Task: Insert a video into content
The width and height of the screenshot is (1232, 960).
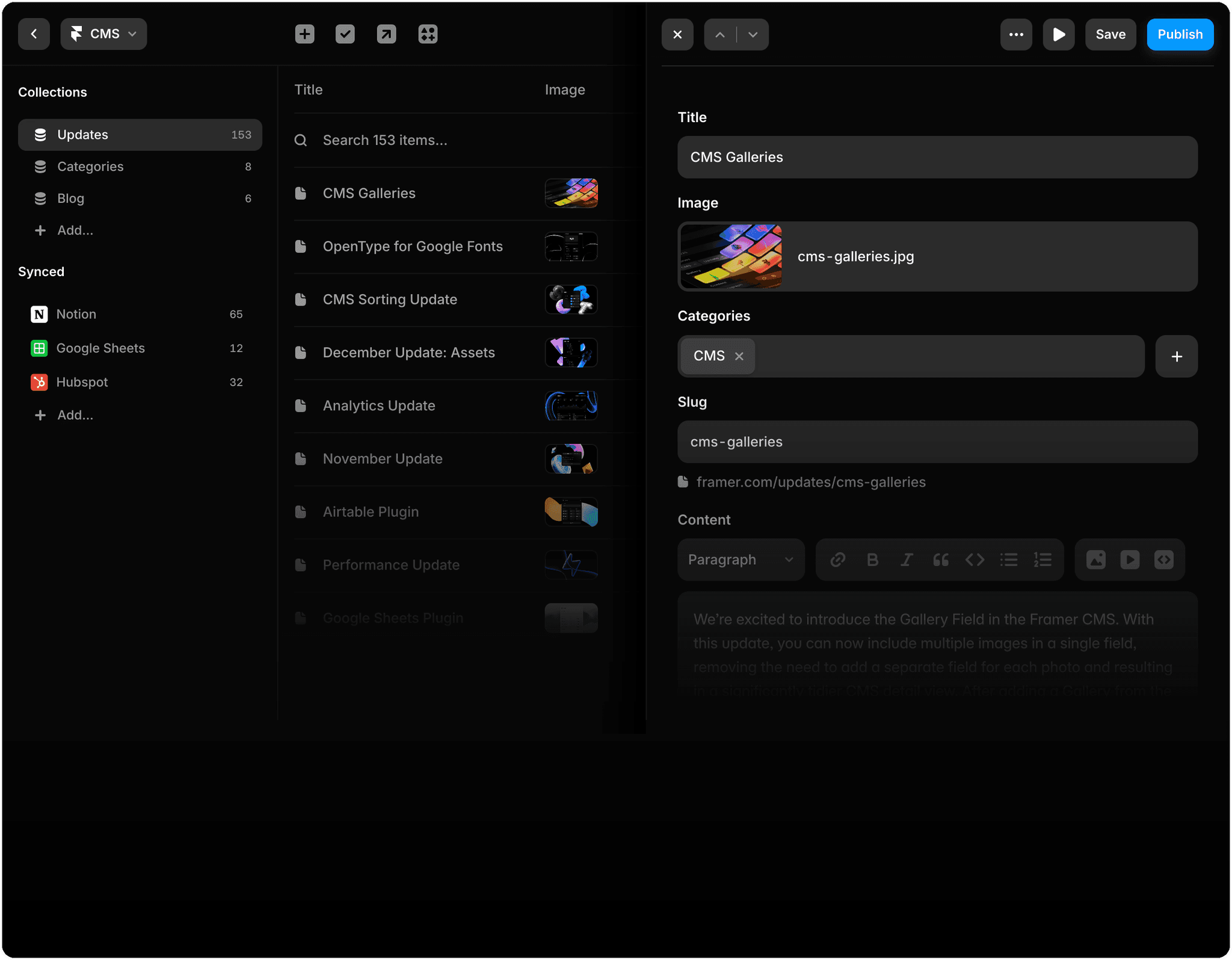Action: coord(1130,560)
